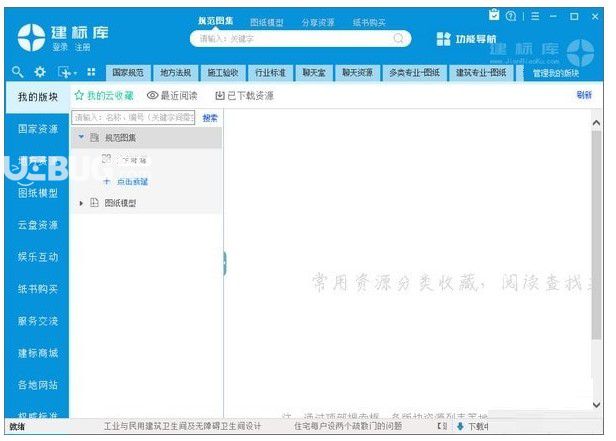Open the 施工验收 tab
616x441 pixels.
point(223,73)
